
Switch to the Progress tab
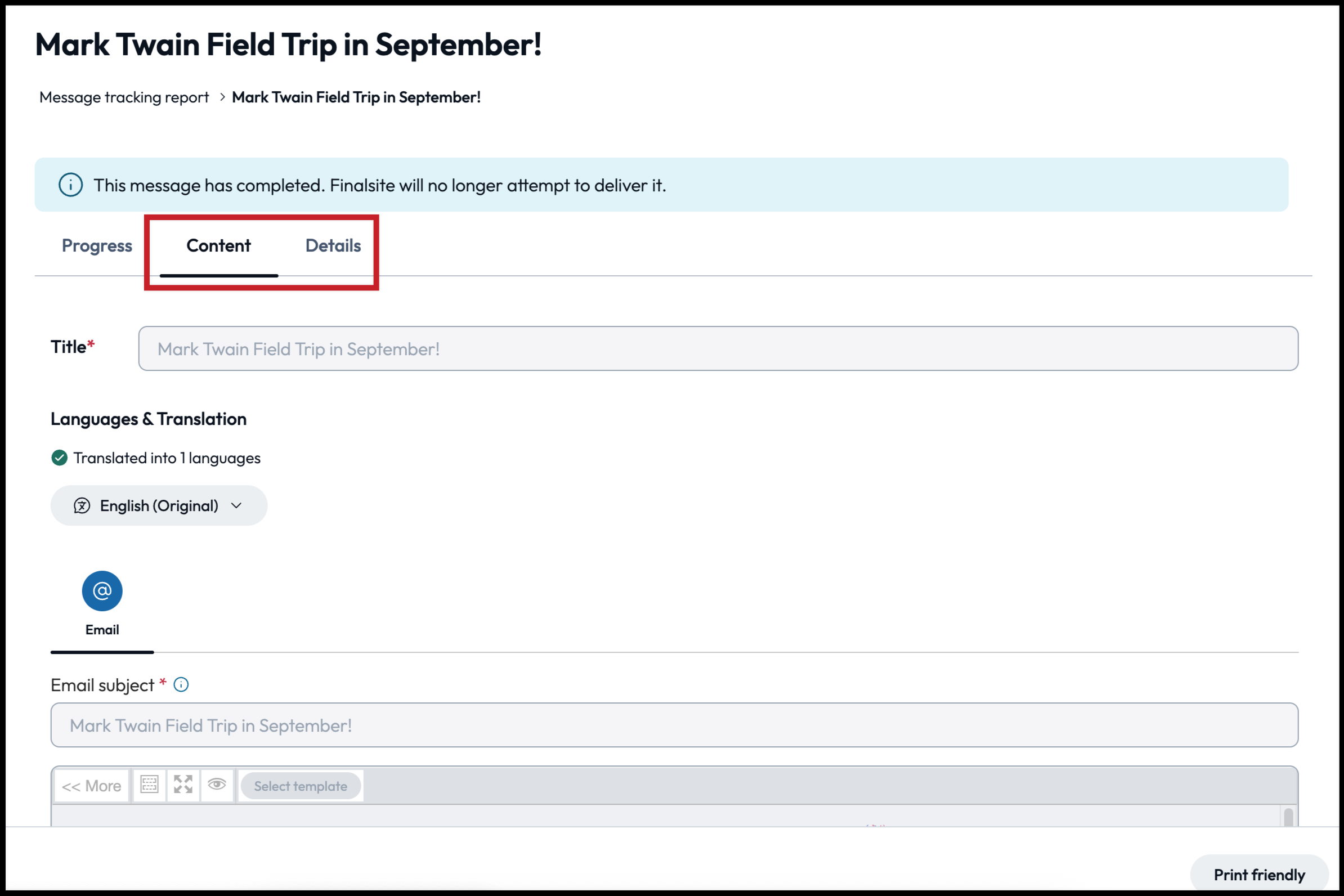pyautogui.click(x=97, y=246)
